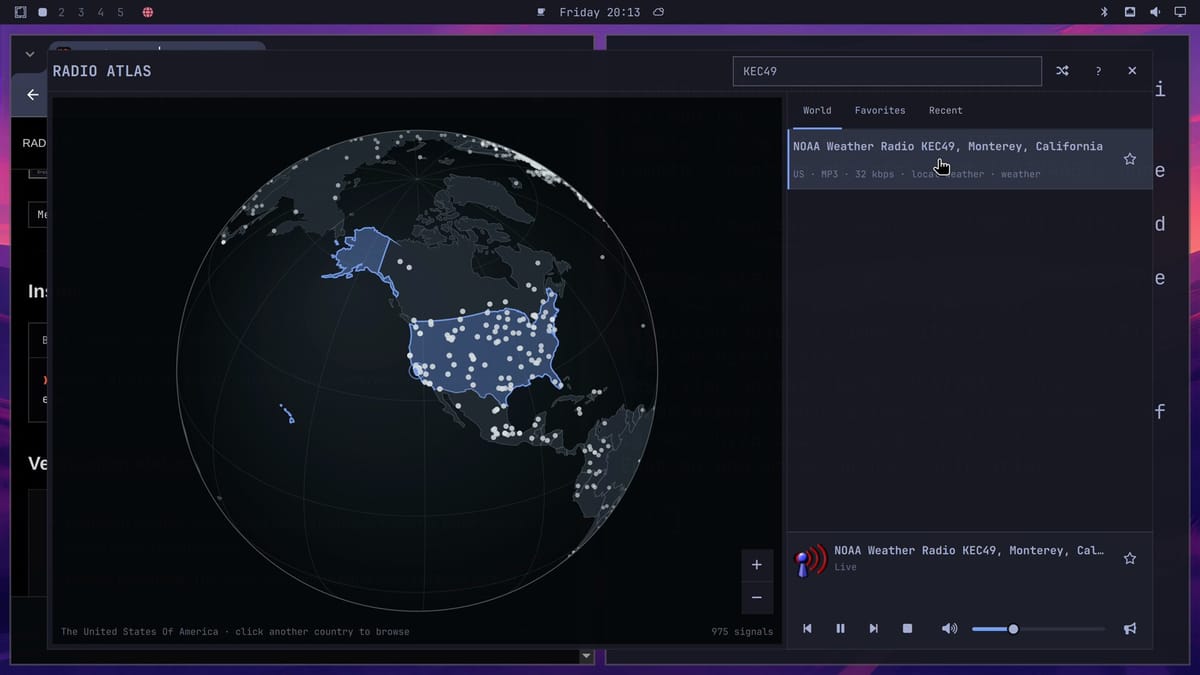Open the Recent tab
This screenshot has width=1200, height=675.
[x=945, y=110]
